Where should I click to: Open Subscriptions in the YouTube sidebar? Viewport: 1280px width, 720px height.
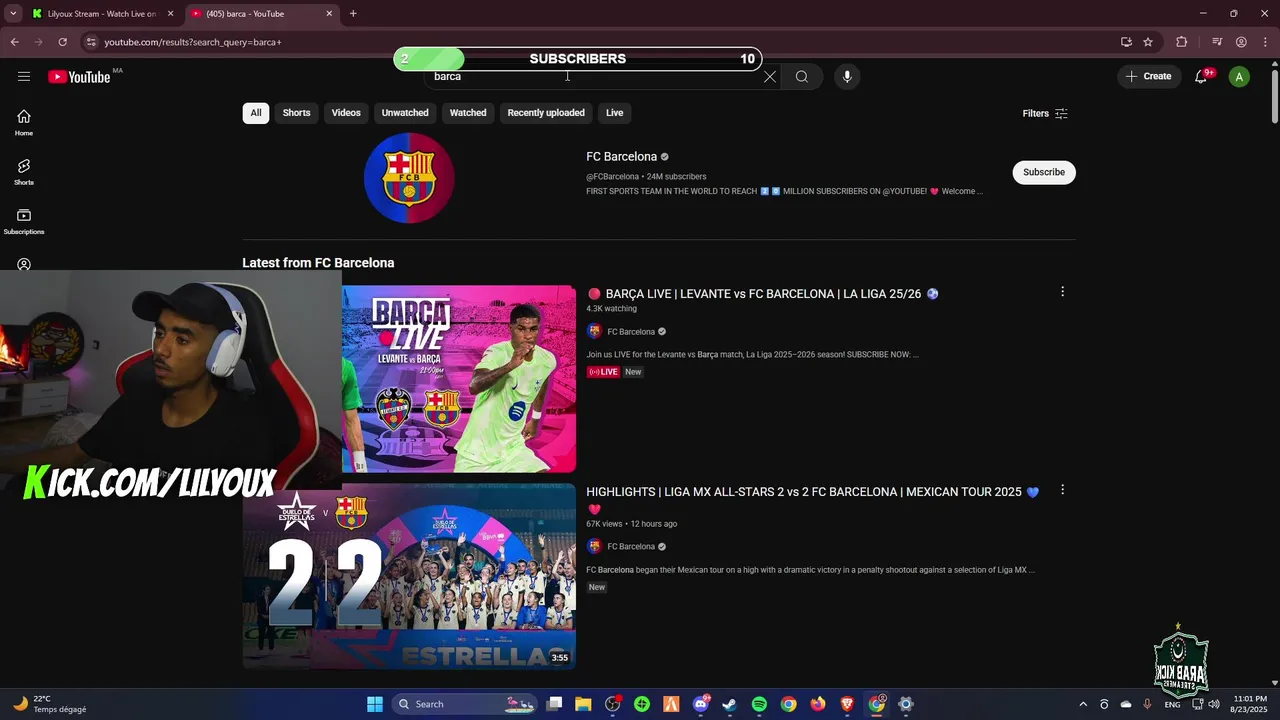click(24, 221)
